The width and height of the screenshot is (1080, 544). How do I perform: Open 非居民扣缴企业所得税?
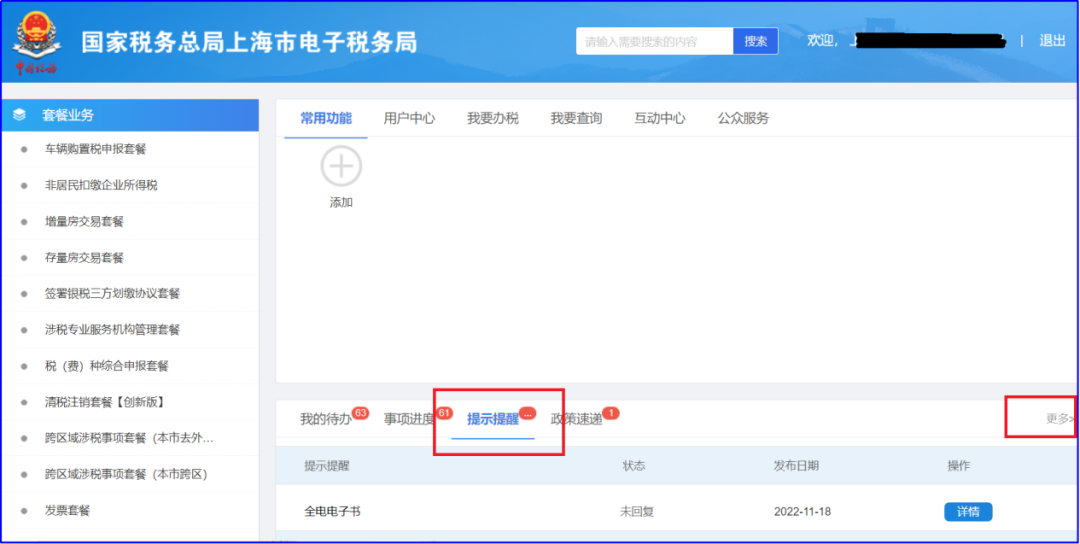coord(101,185)
